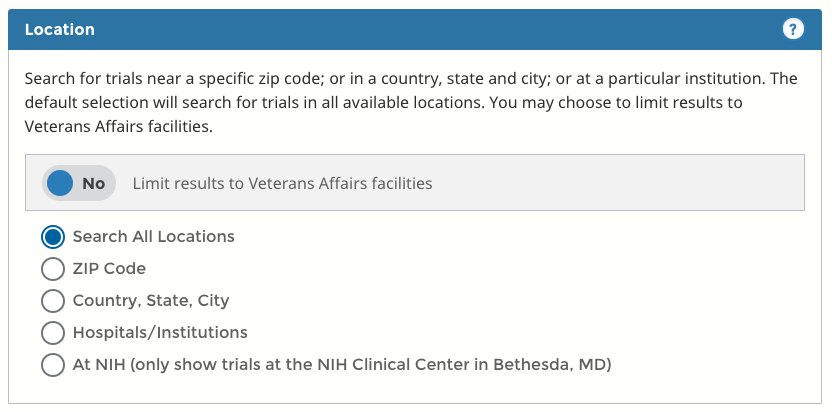Choose the ZIP Code radio button
This screenshot has height=412, width=832.
53,269
